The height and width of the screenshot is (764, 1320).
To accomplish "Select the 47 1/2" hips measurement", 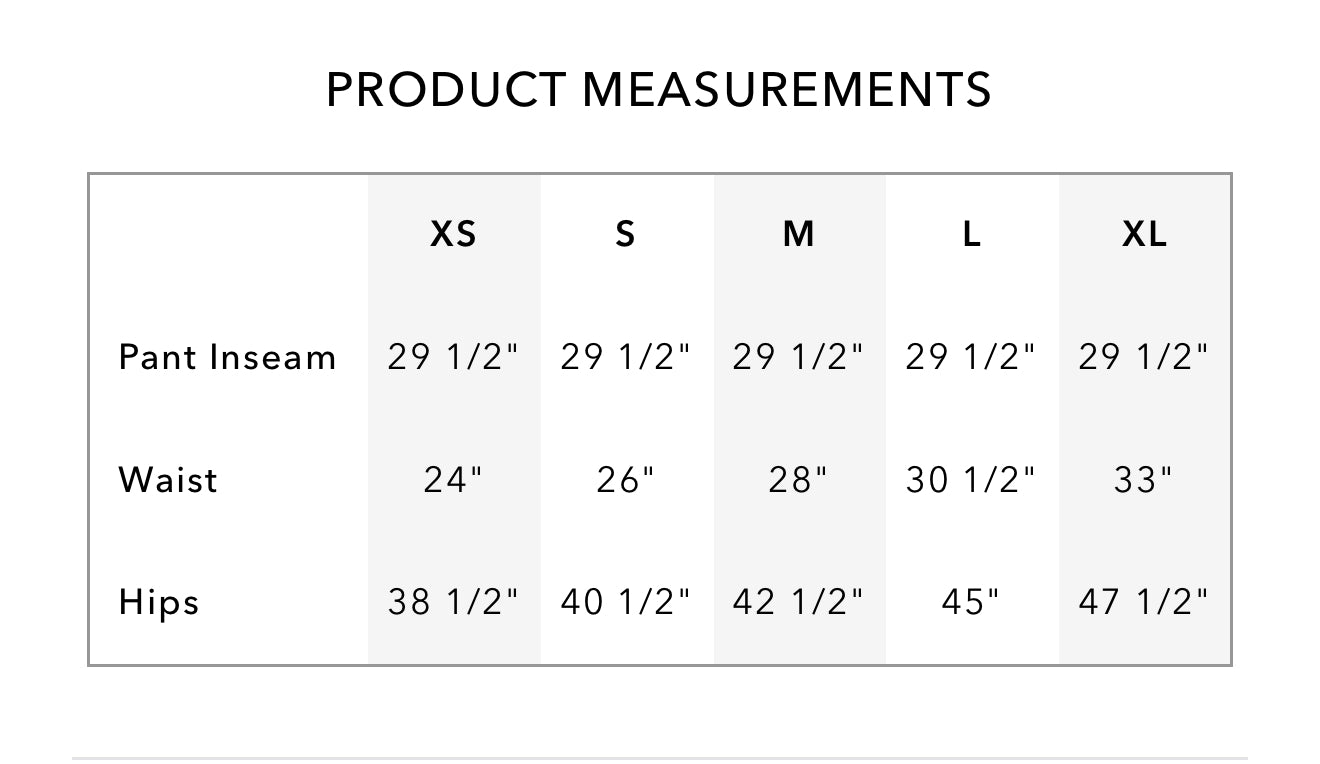I will point(1143,602).
